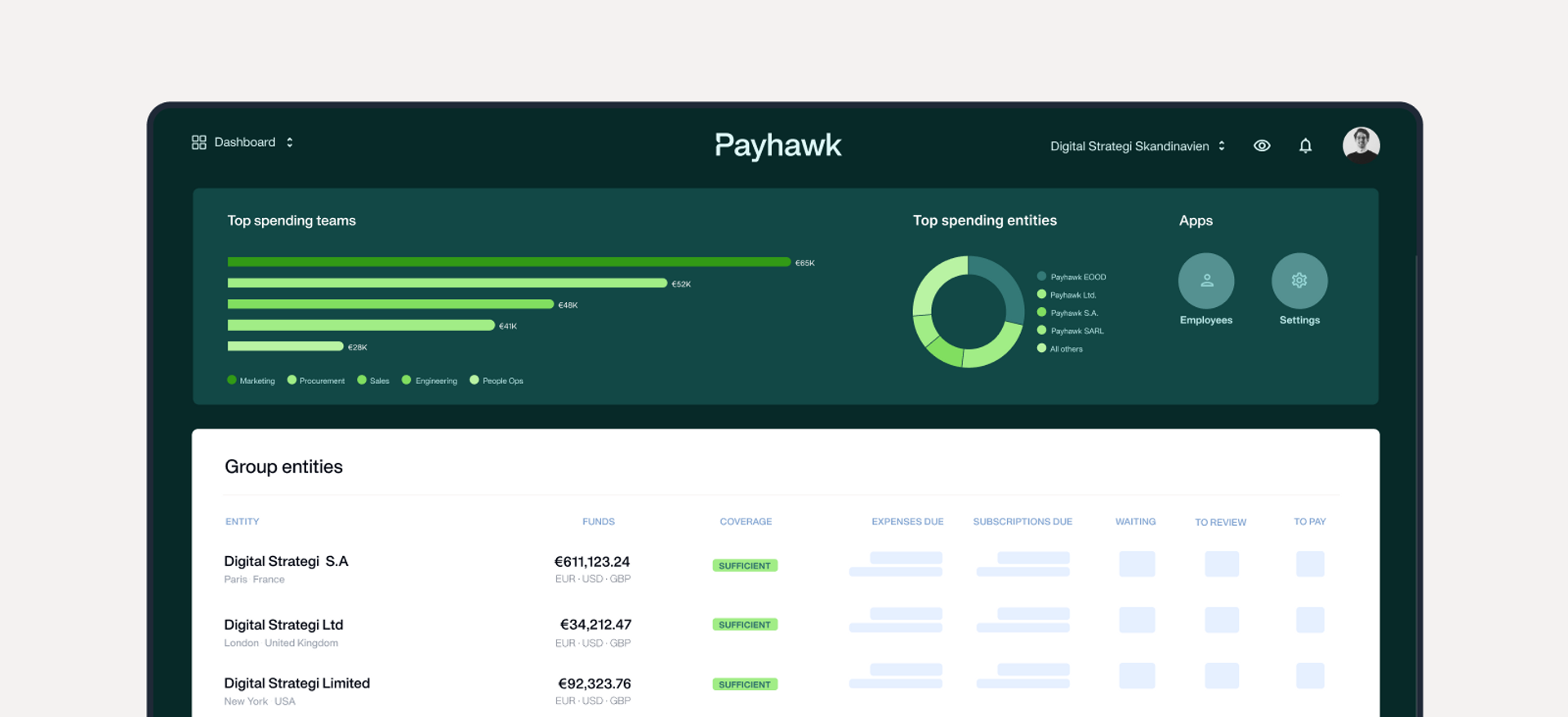Sort by SUBSCRIPTIONS DUE column
1568x717 pixels.
pyautogui.click(x=1022, y=522)
